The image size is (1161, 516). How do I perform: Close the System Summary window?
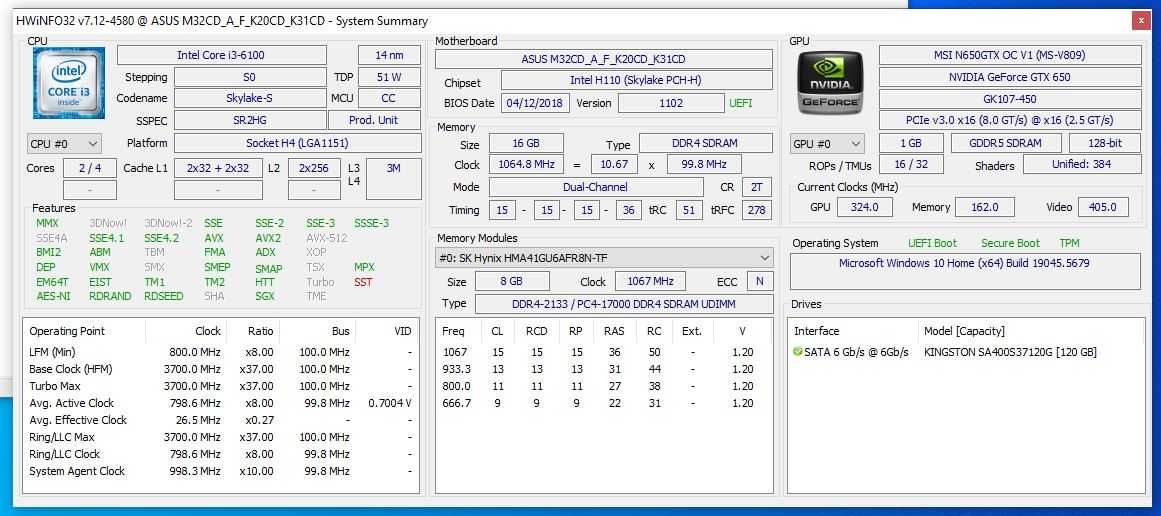[1140, 21]
